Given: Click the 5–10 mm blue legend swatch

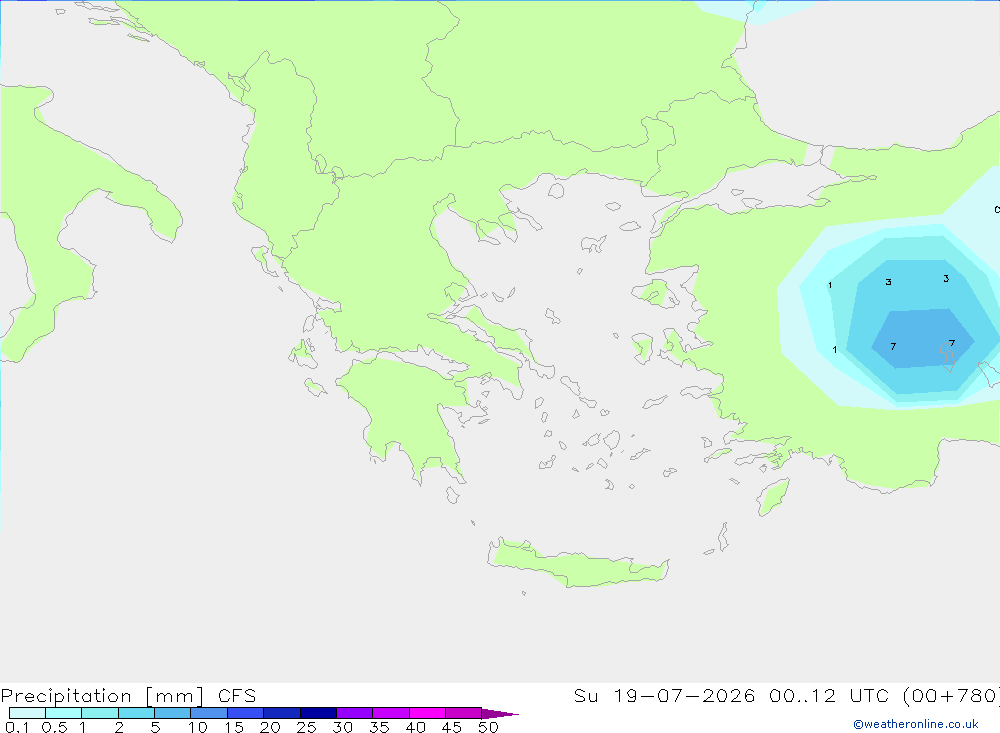Looking at the screenshot, I should point(173,713).
